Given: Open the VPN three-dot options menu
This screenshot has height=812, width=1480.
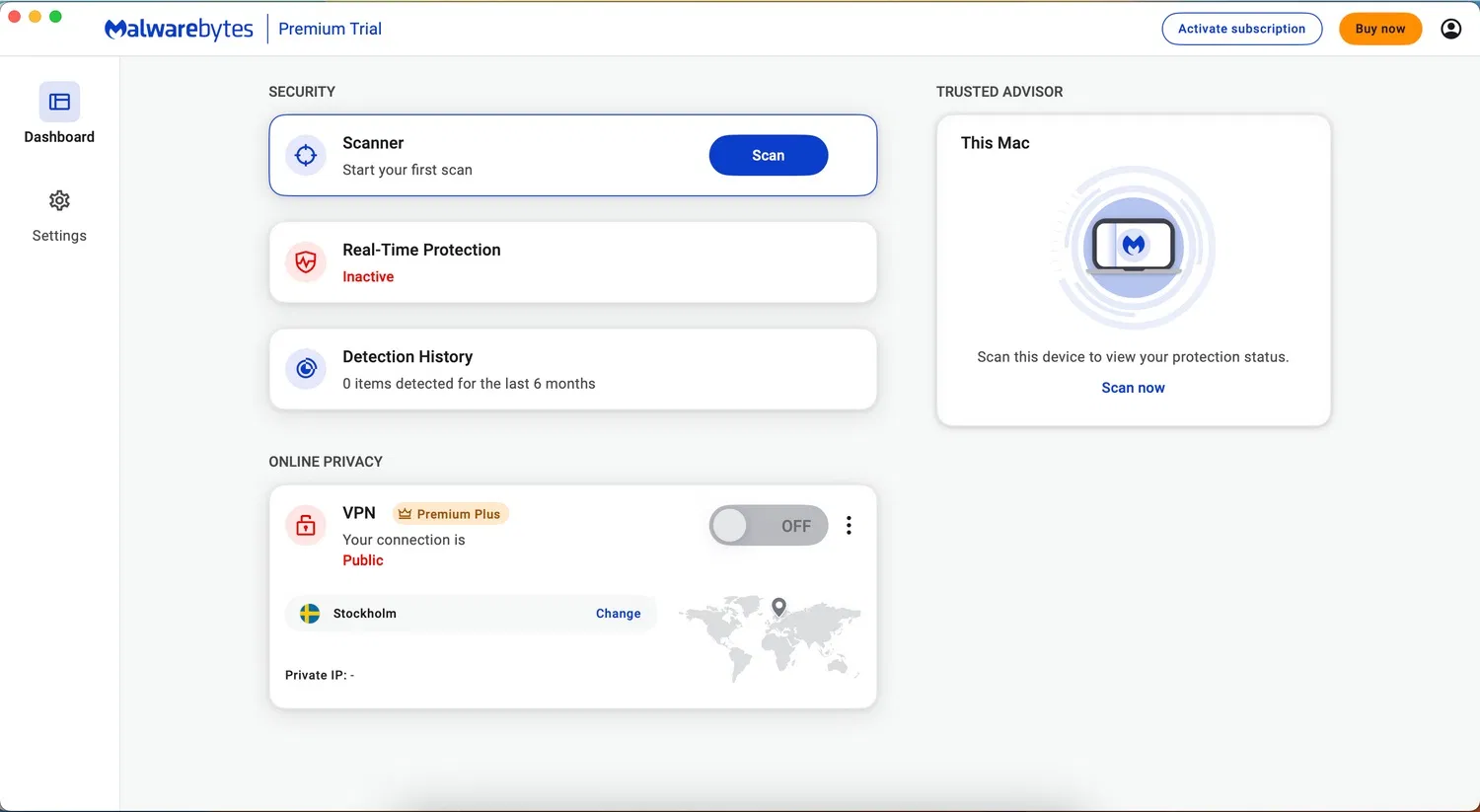Looking at the screenshot, I should point(849,526).
